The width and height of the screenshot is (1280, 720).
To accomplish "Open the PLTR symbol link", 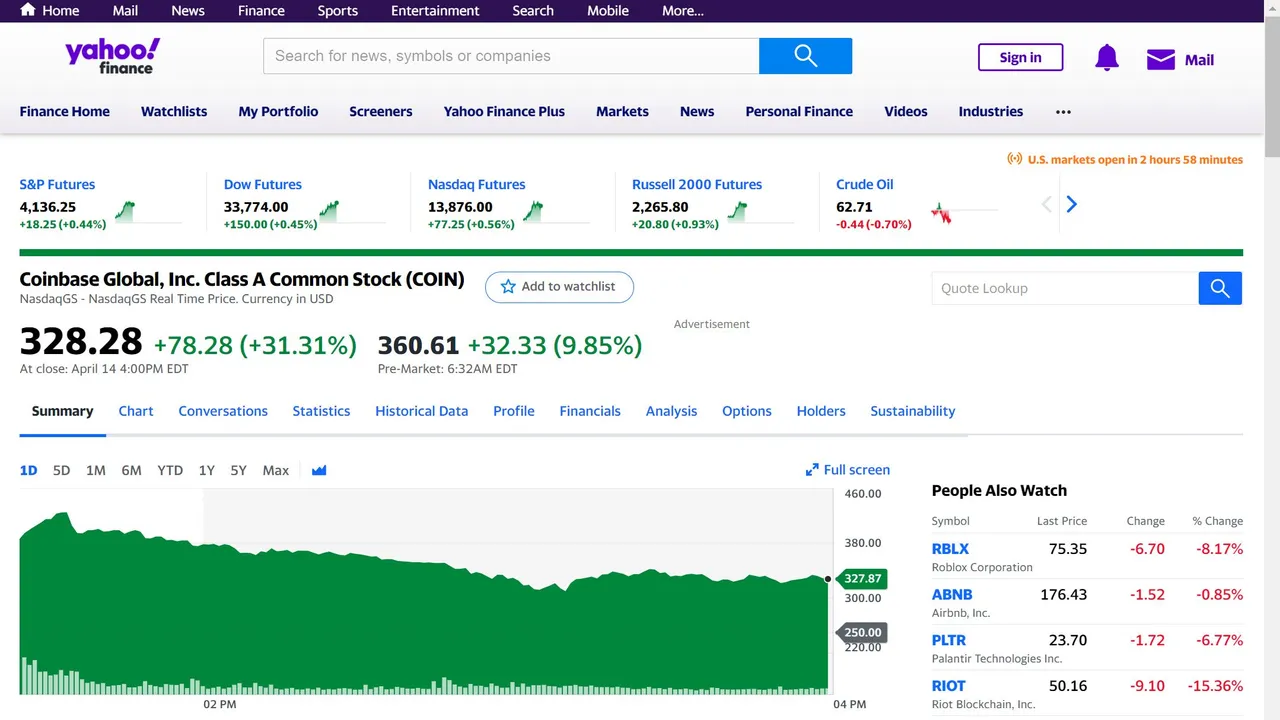I will pyautogui.click(x=949, y=640).
